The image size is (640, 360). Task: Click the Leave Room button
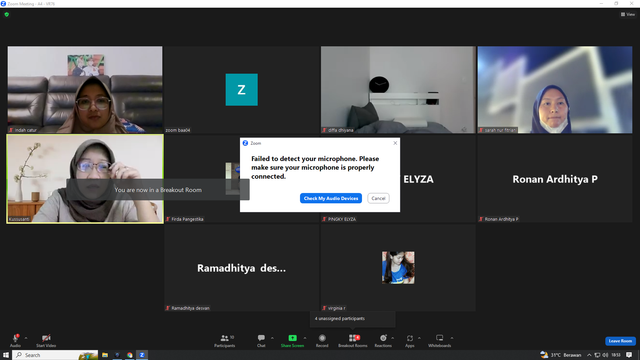620,341
